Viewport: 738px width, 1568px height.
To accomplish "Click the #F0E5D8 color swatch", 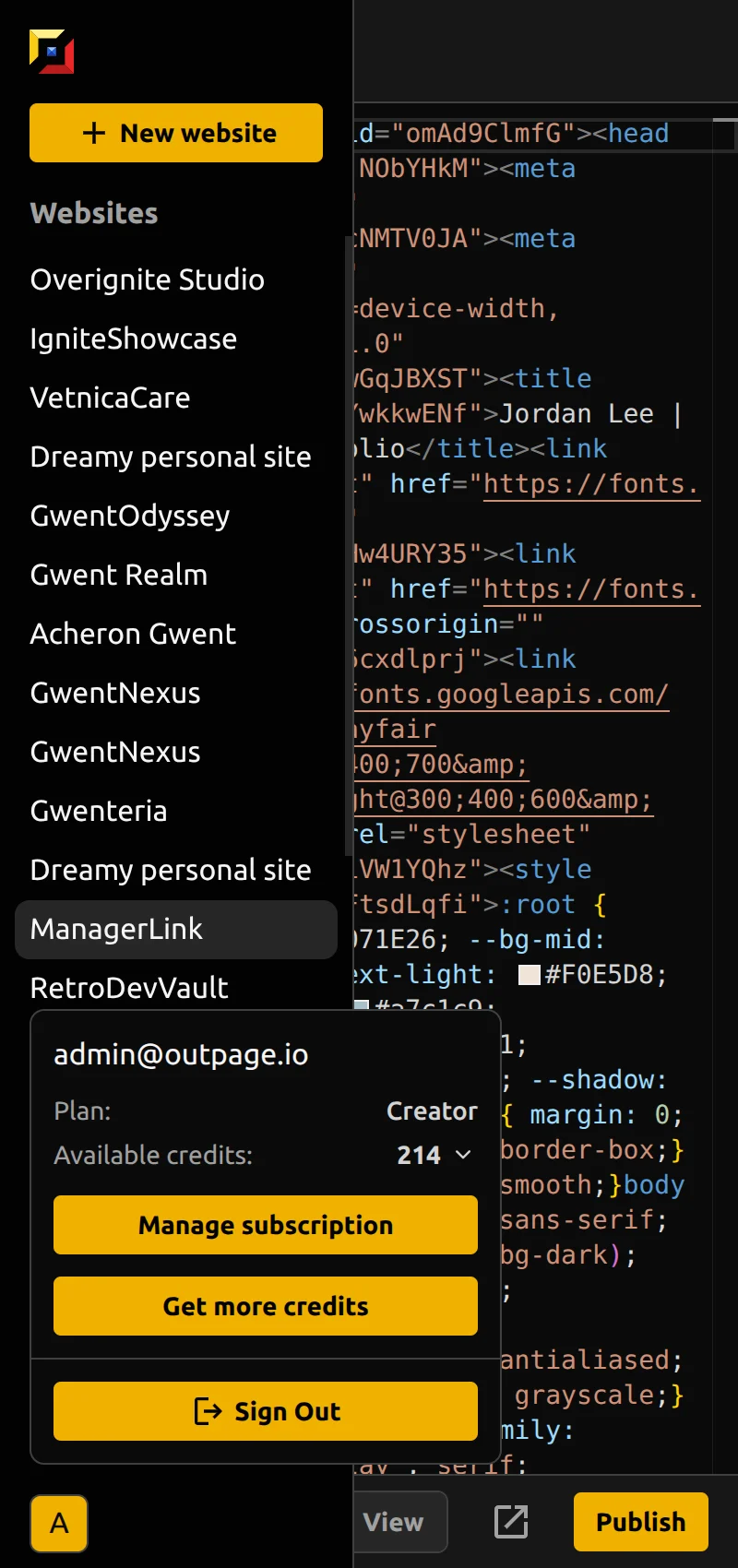I will [x=530, y=975].
